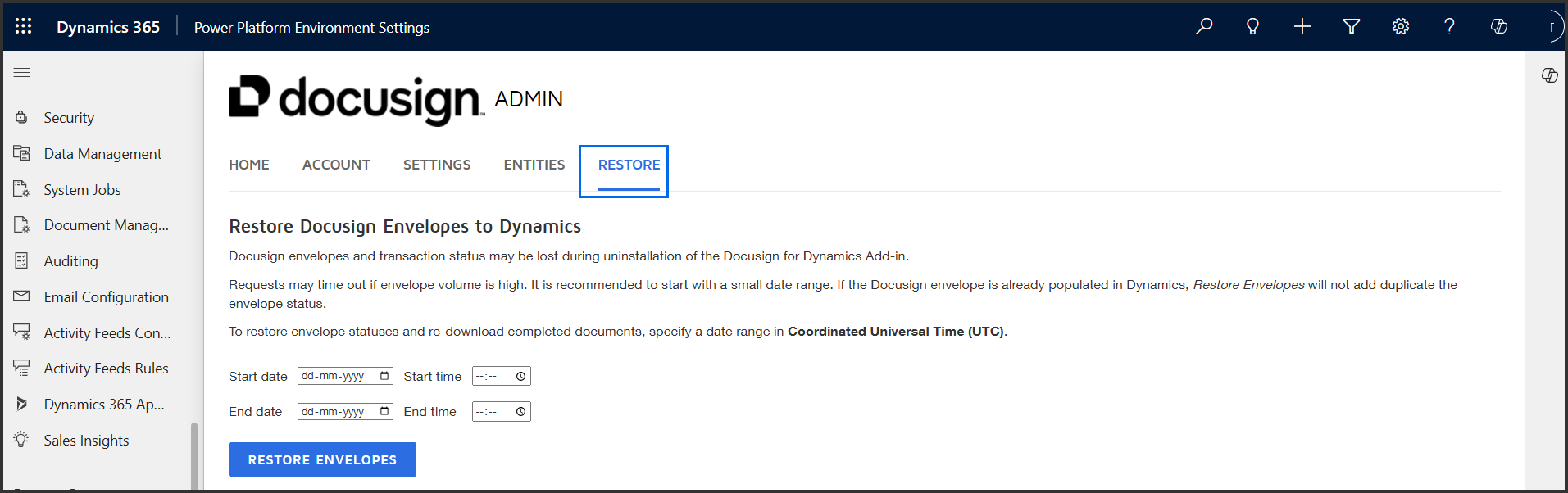This screenshot has height=493, width=1568.
Task: Click Power Platform Environment Settings title
Action: (x=311, y=27)
